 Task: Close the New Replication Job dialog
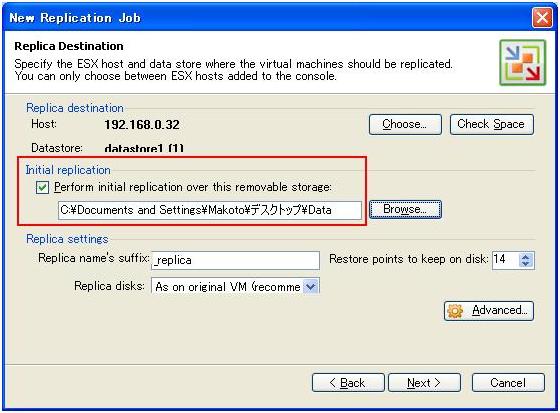point(542,18)
